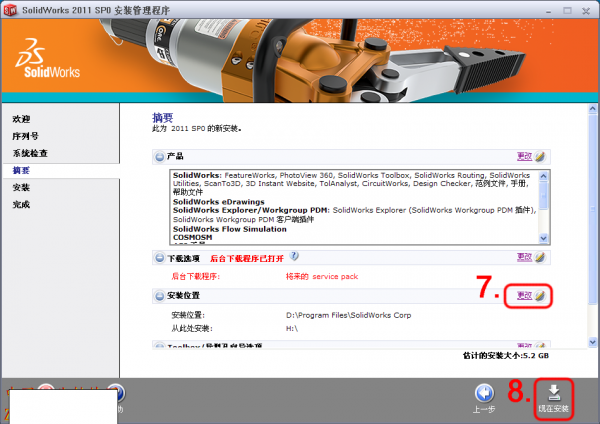
Task: Close the installation manager window
Action: 586,11
